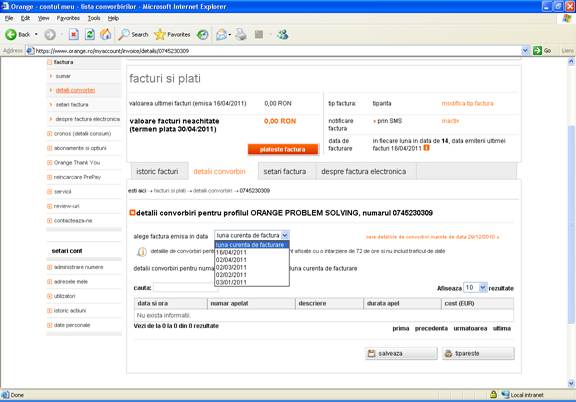
Task: Open the File menu
Action: coord(9,18)
